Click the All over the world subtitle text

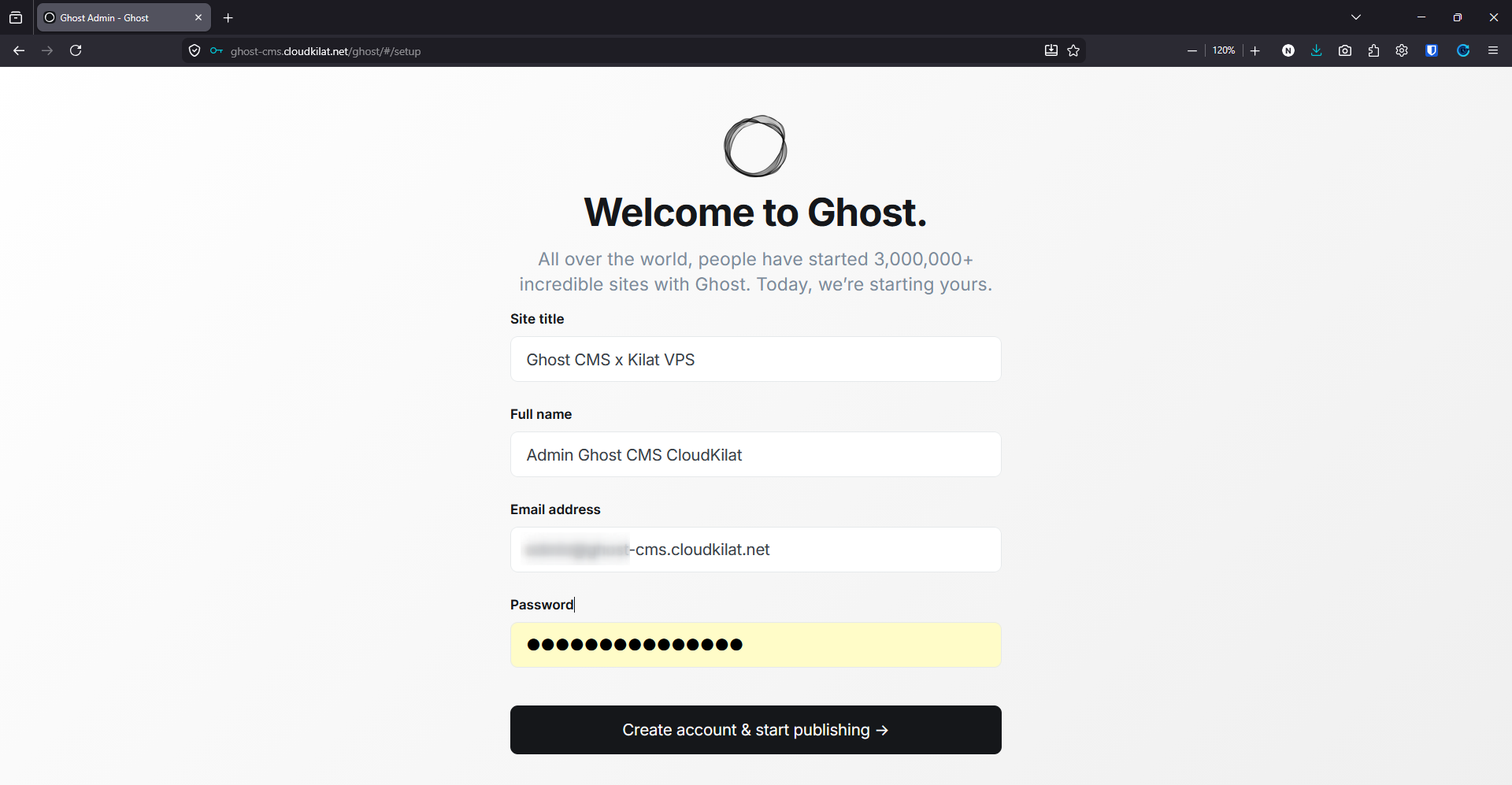[x=756, y=272]
